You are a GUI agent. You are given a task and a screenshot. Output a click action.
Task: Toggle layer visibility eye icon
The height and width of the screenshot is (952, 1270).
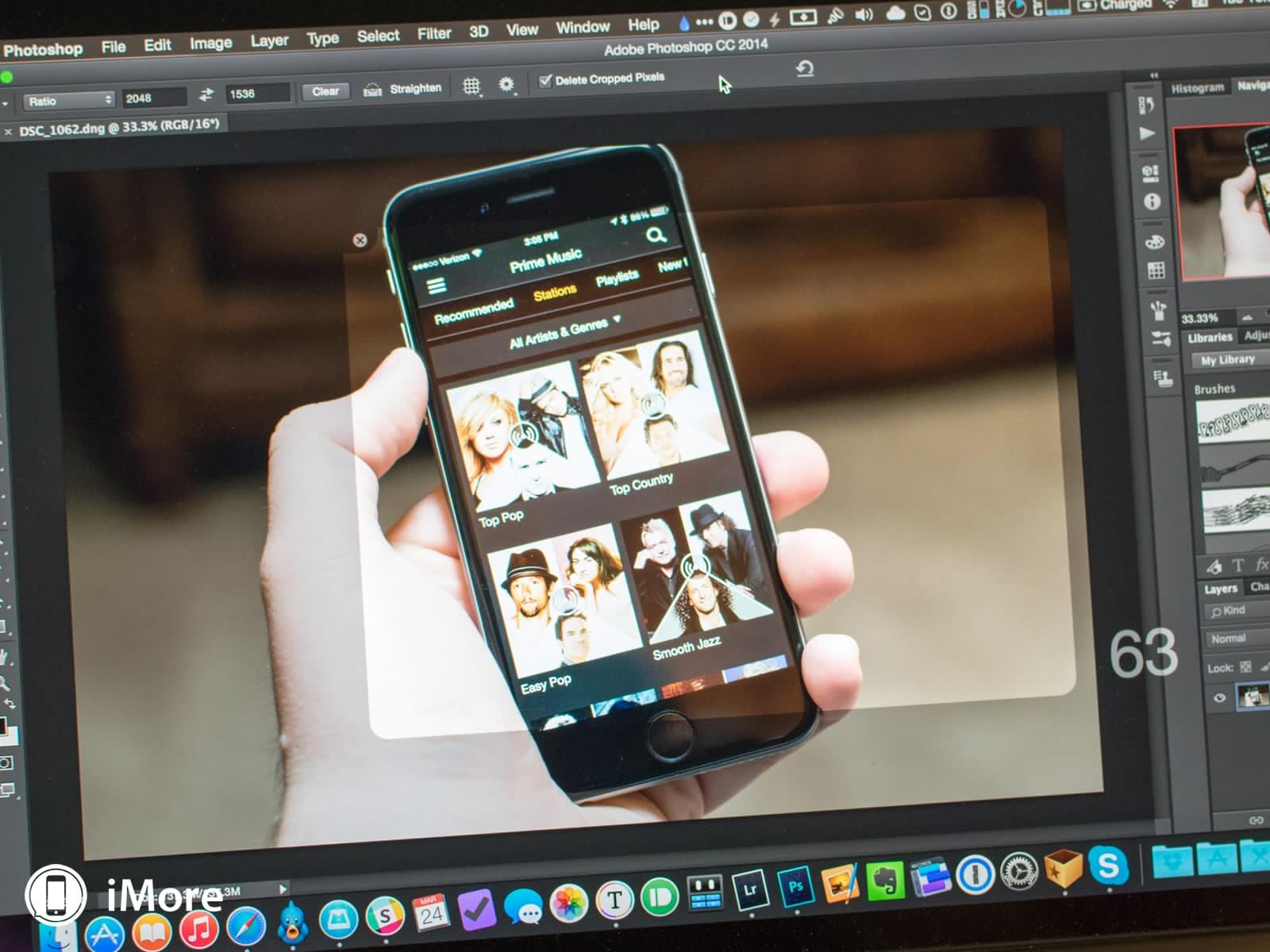pos(1220,698)
